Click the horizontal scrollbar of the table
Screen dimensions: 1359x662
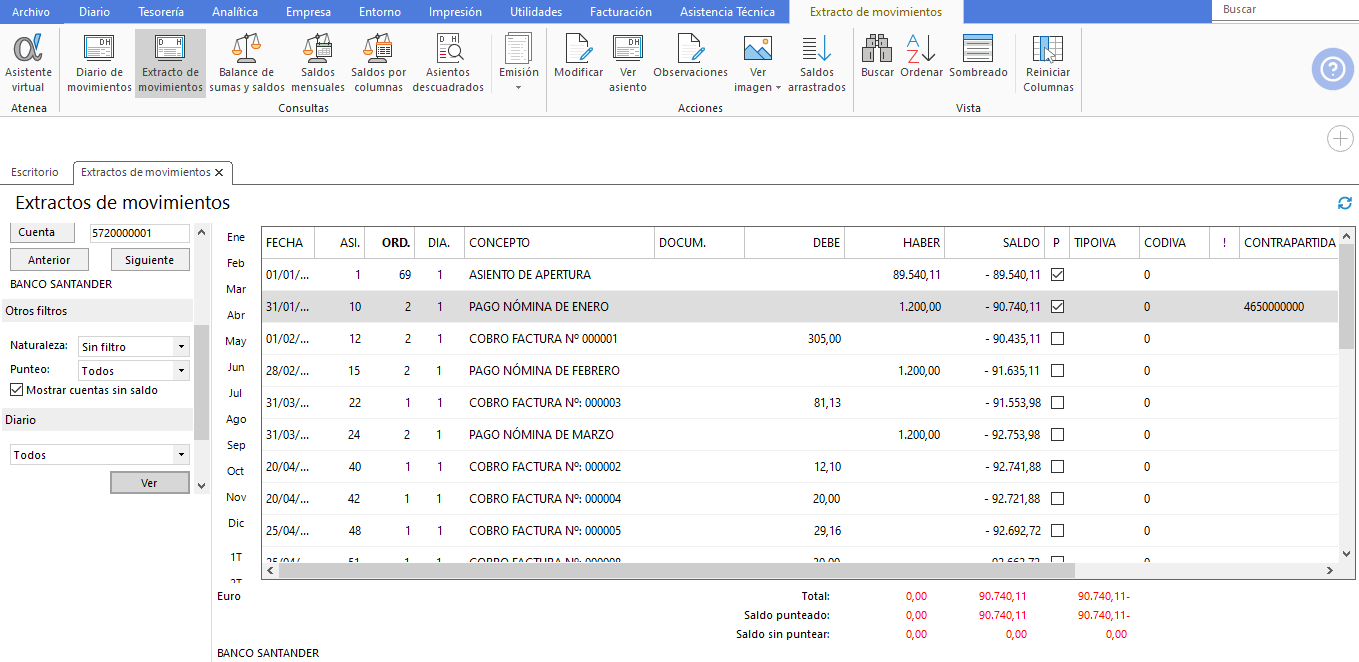pos(677,571)
